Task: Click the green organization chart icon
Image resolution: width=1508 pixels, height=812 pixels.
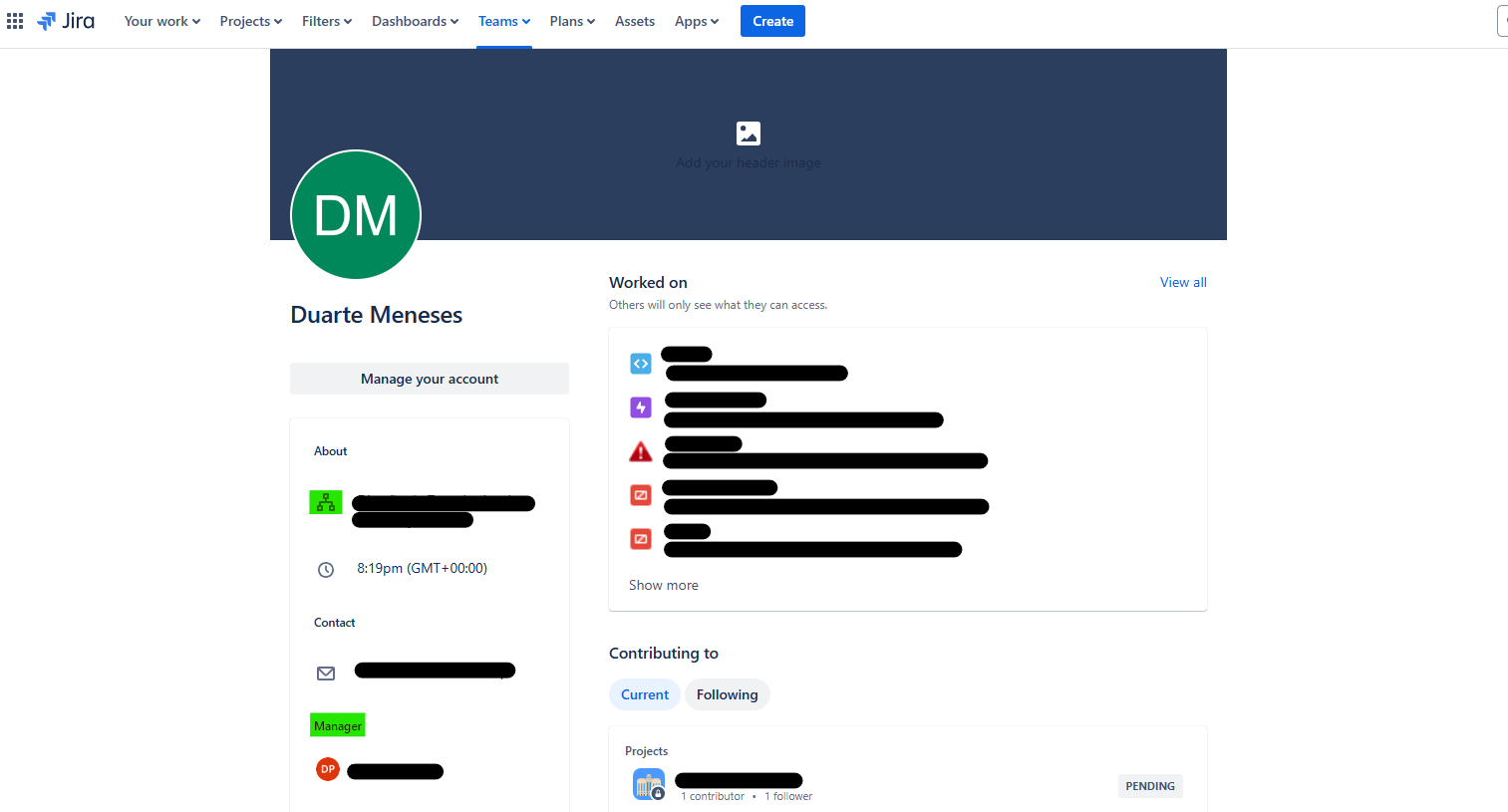Action: pyautogui.click(x=326, y=502)
